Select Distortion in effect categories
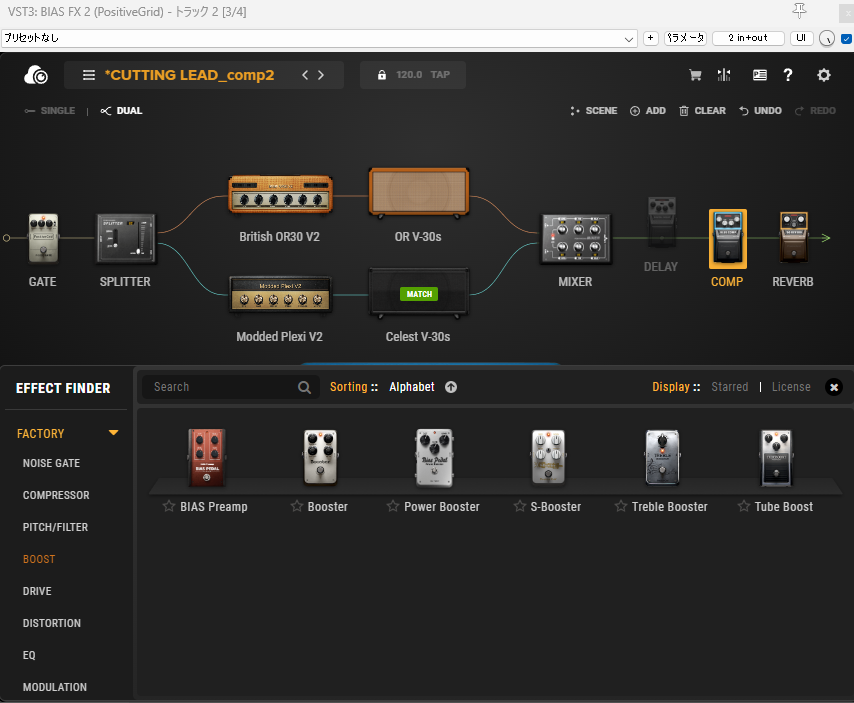 [x=51, y=623]
